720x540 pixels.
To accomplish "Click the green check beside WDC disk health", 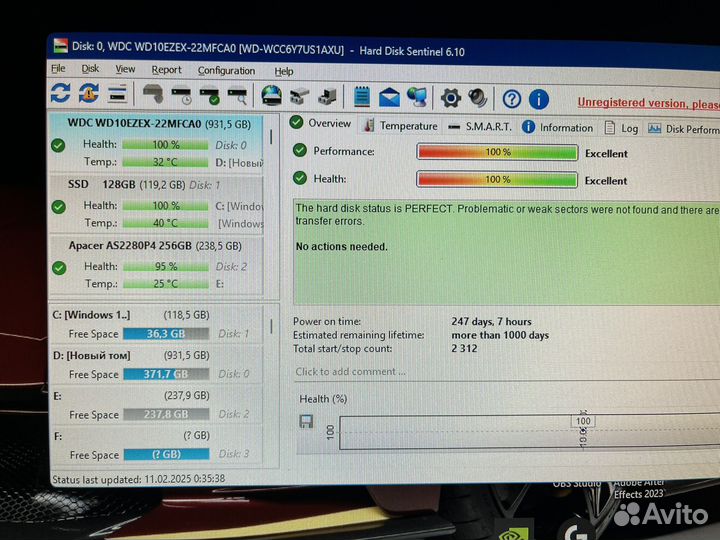I will (x=58, y=146).
